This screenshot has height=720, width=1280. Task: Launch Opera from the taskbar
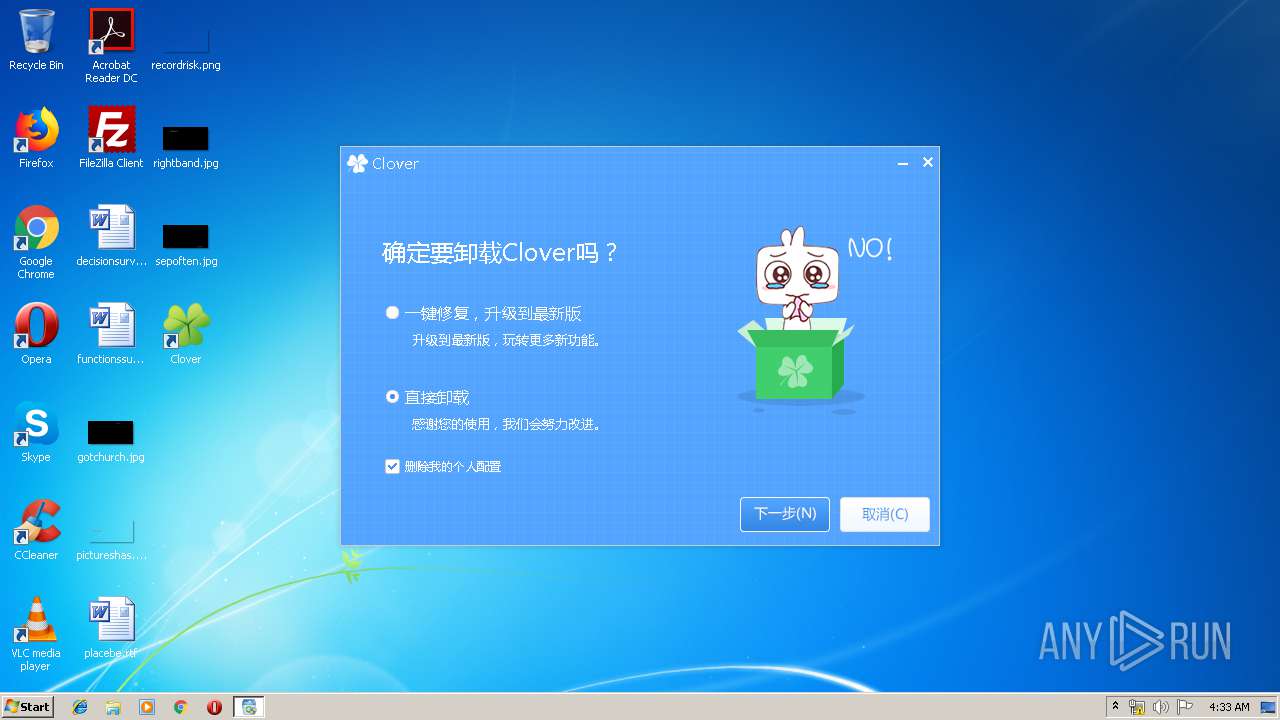pos(214,707)
